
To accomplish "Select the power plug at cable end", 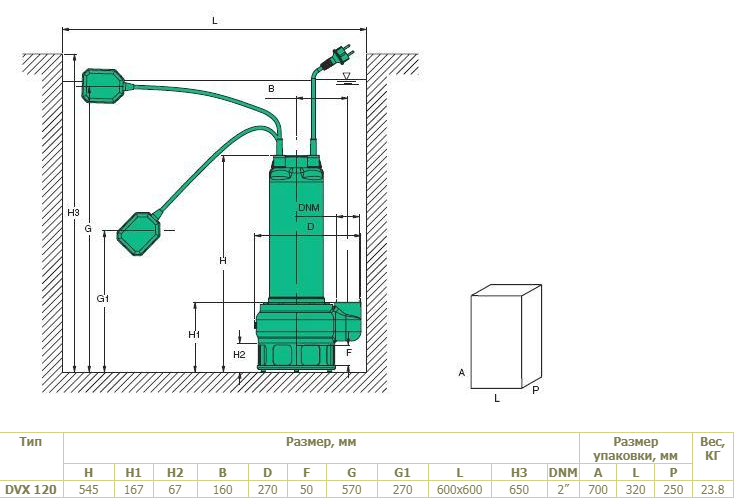I will (x=335, y=52).
